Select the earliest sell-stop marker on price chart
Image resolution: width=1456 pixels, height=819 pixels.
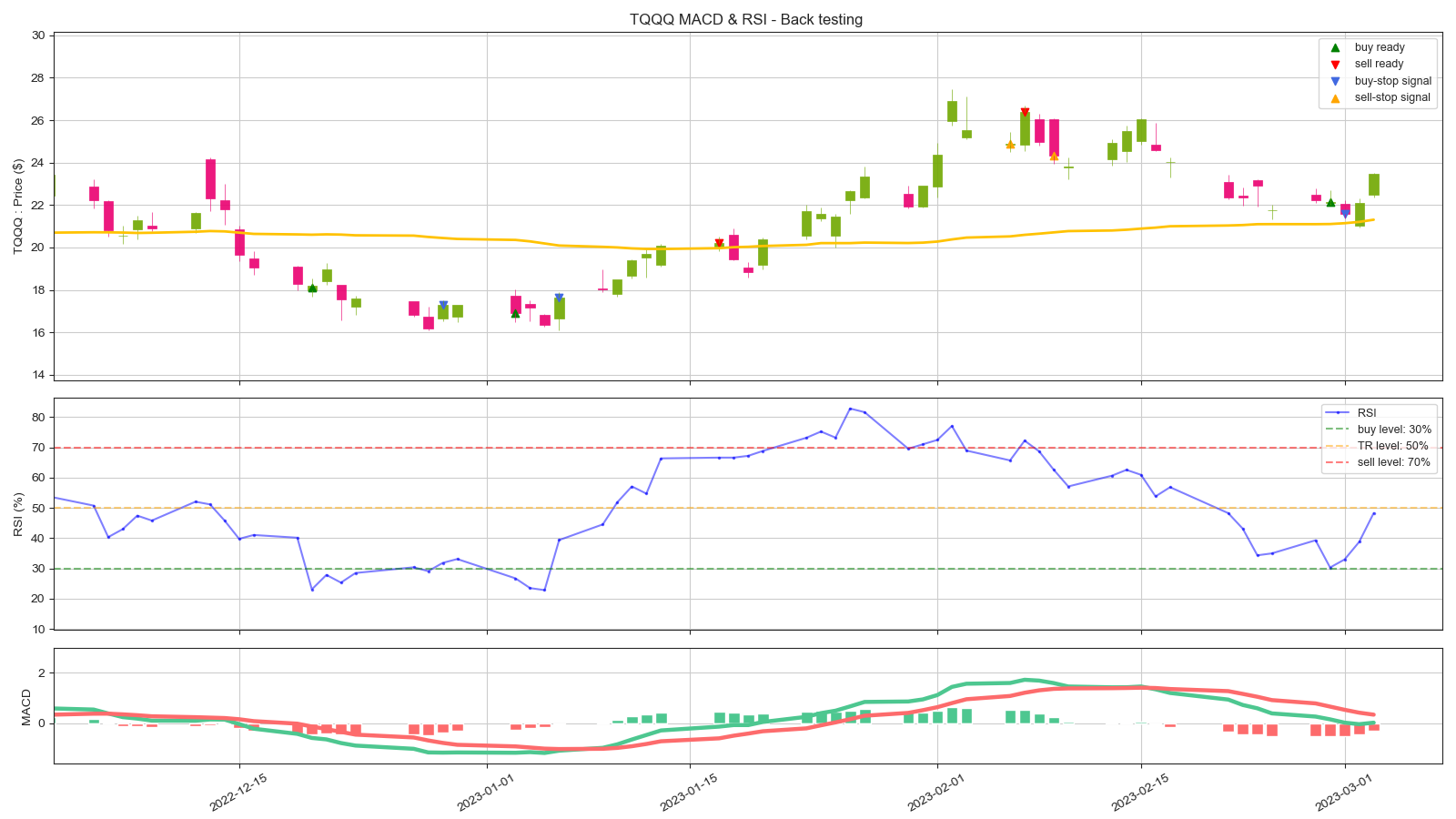(1010, 144)
